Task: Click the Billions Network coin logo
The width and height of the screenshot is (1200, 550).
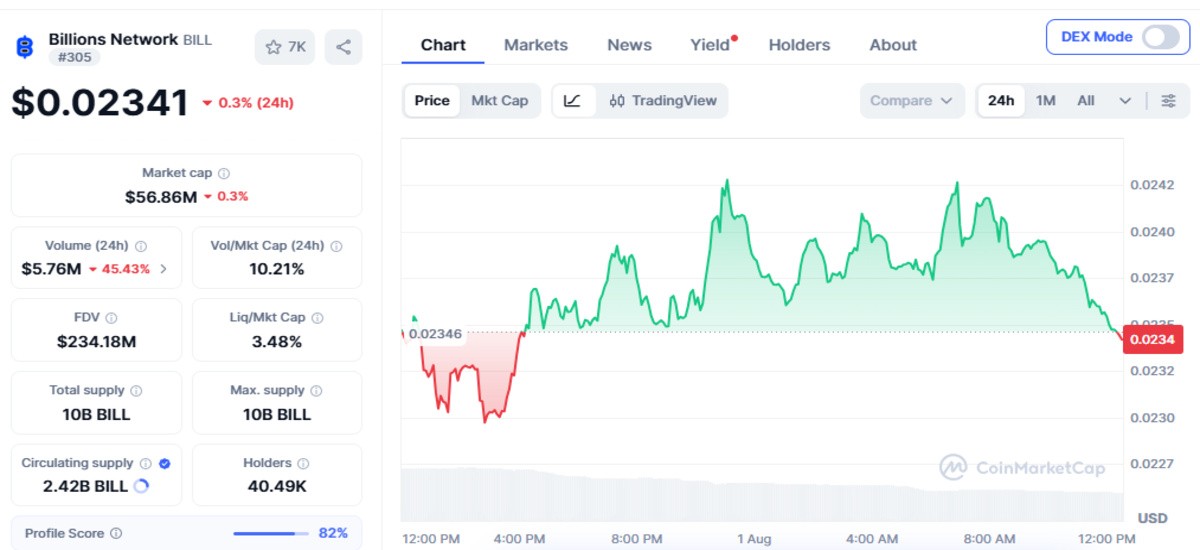Action: (25, 47)
